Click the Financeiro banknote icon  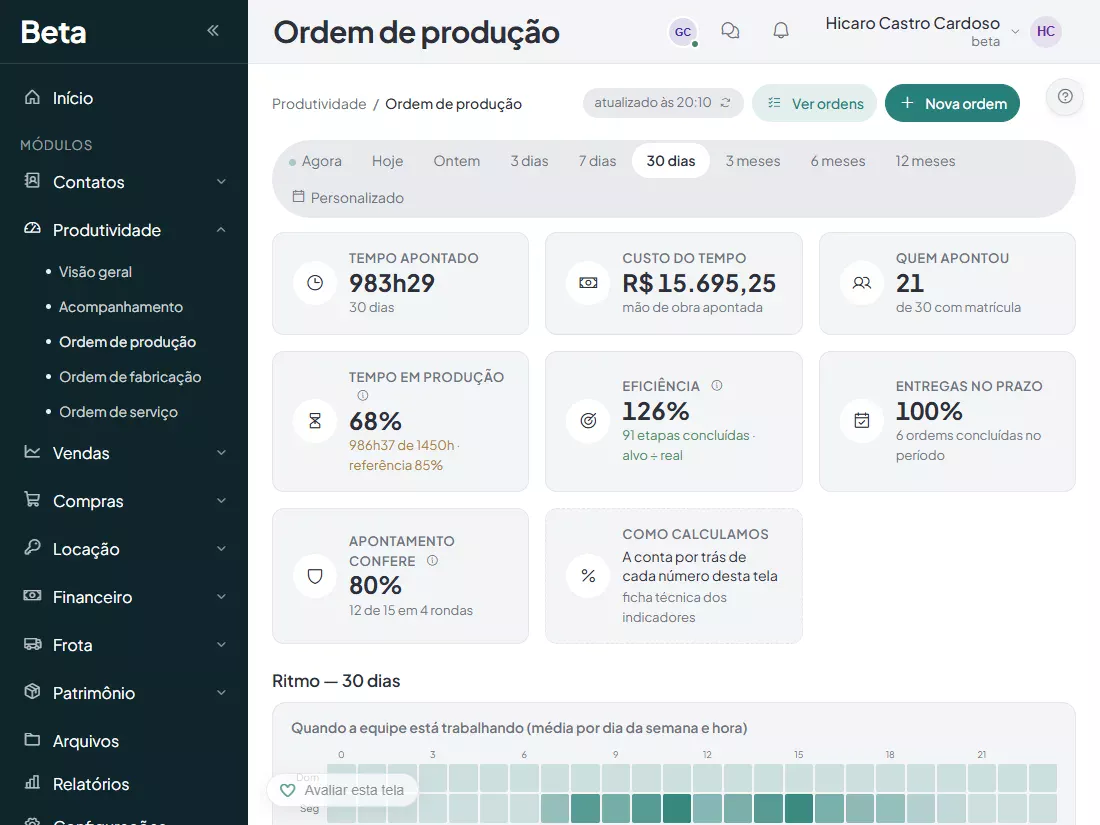click(32, 596)
